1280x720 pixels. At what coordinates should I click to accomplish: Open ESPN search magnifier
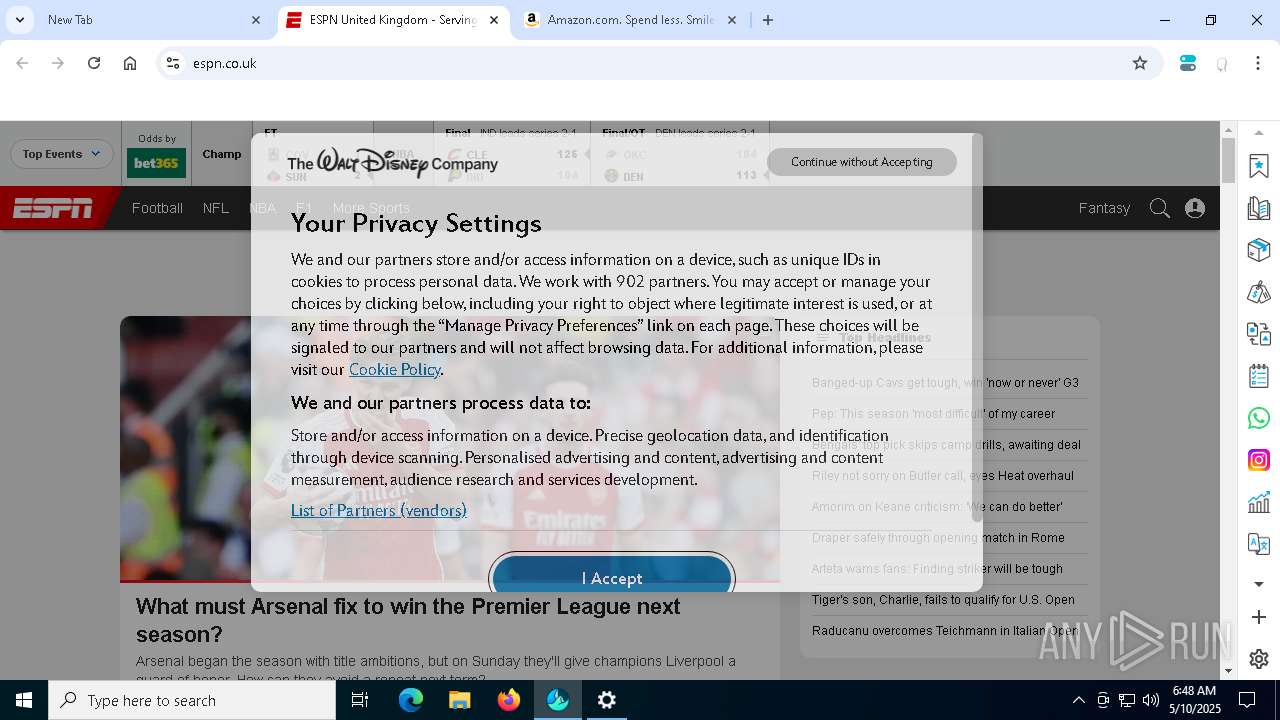click(x=1159, y=208)
